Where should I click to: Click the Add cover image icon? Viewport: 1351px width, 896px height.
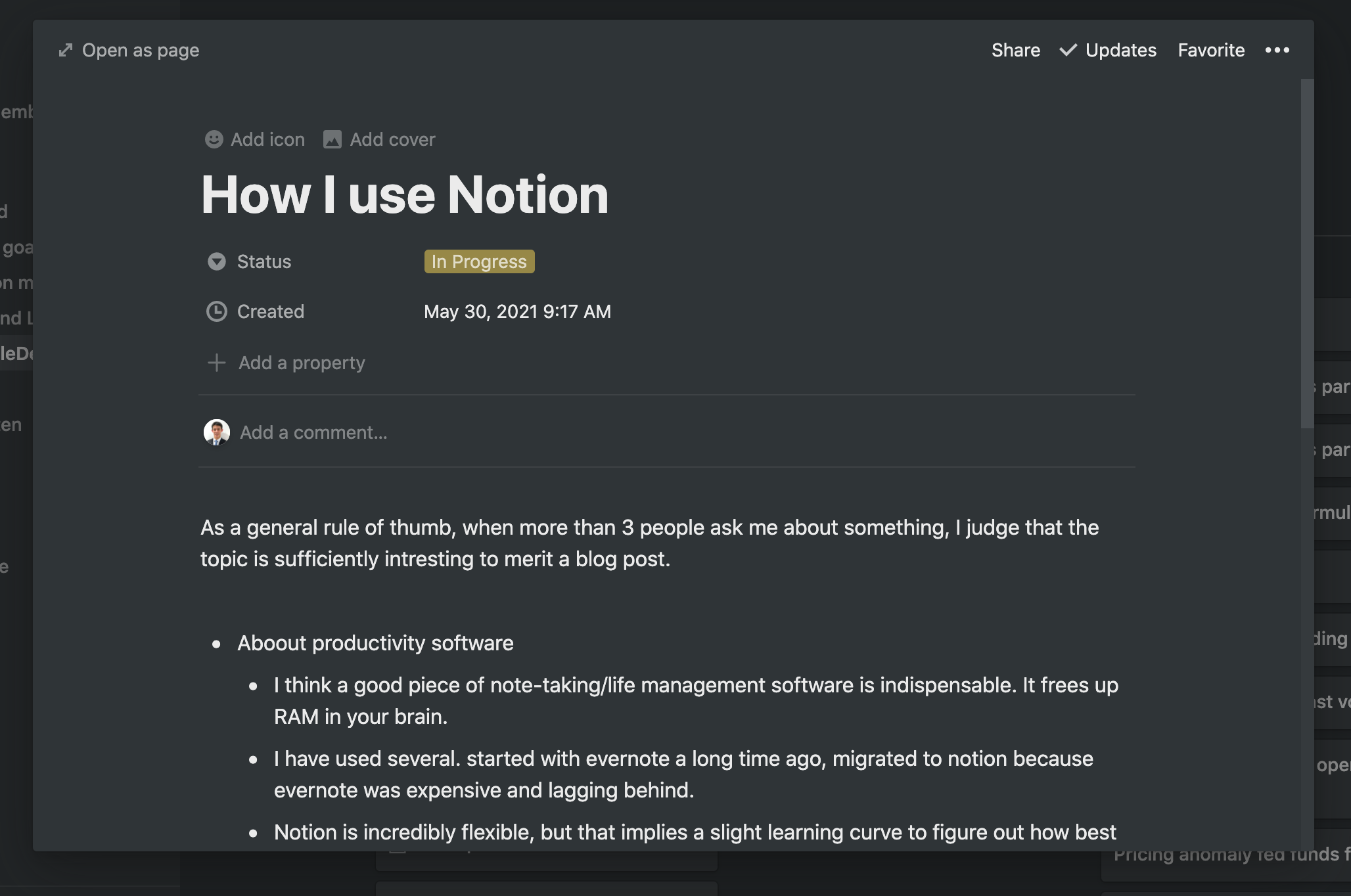pos(332,139)
